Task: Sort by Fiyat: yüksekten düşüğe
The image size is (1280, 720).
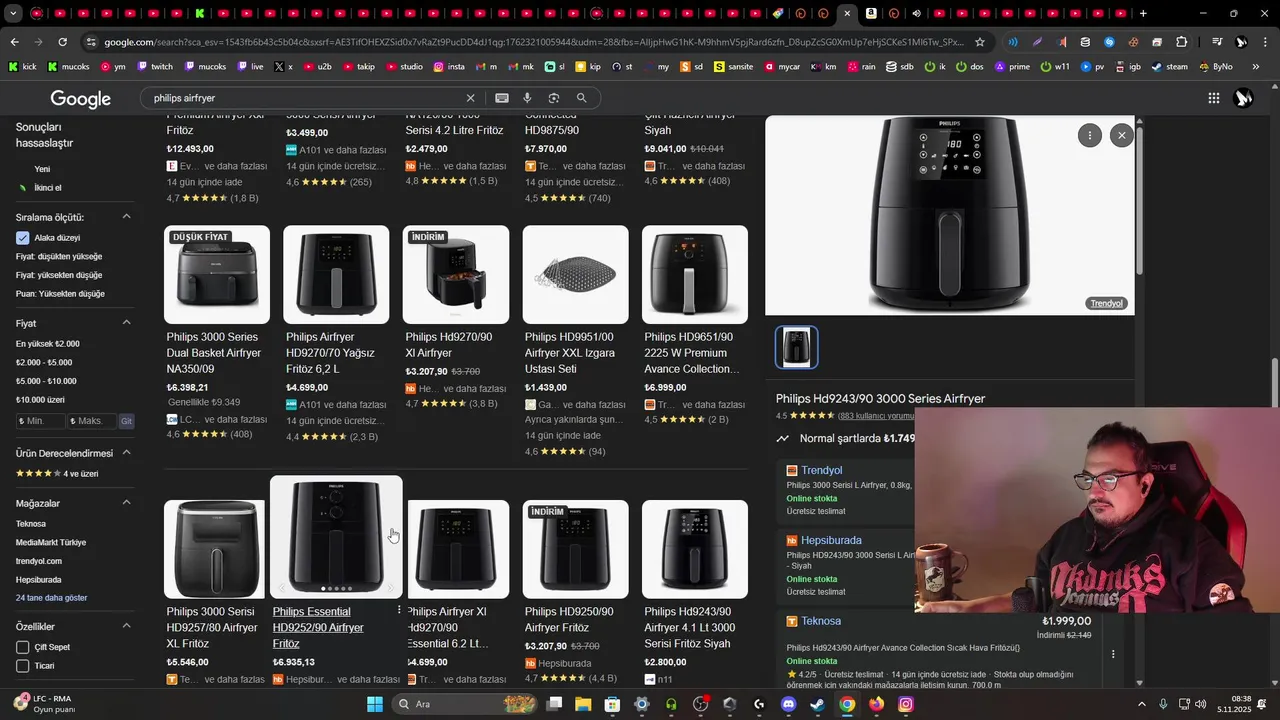Action: tap(59, 275)
